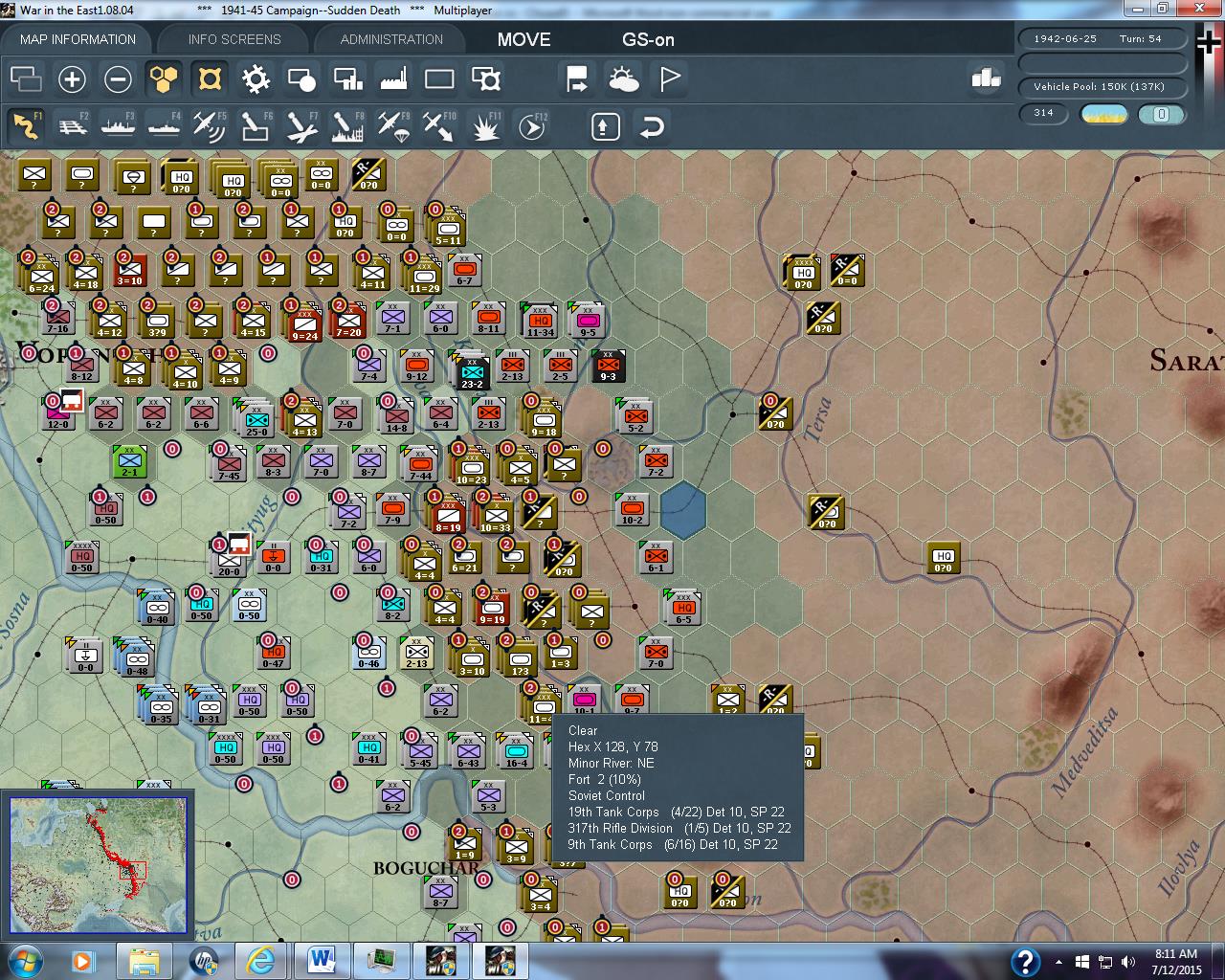
Task: Select the F2 rail move mode
Action: (x=72, y=125)
